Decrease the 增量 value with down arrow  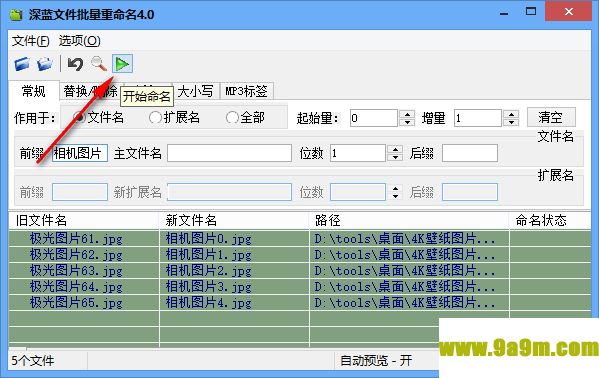click(x=511, y=122)
